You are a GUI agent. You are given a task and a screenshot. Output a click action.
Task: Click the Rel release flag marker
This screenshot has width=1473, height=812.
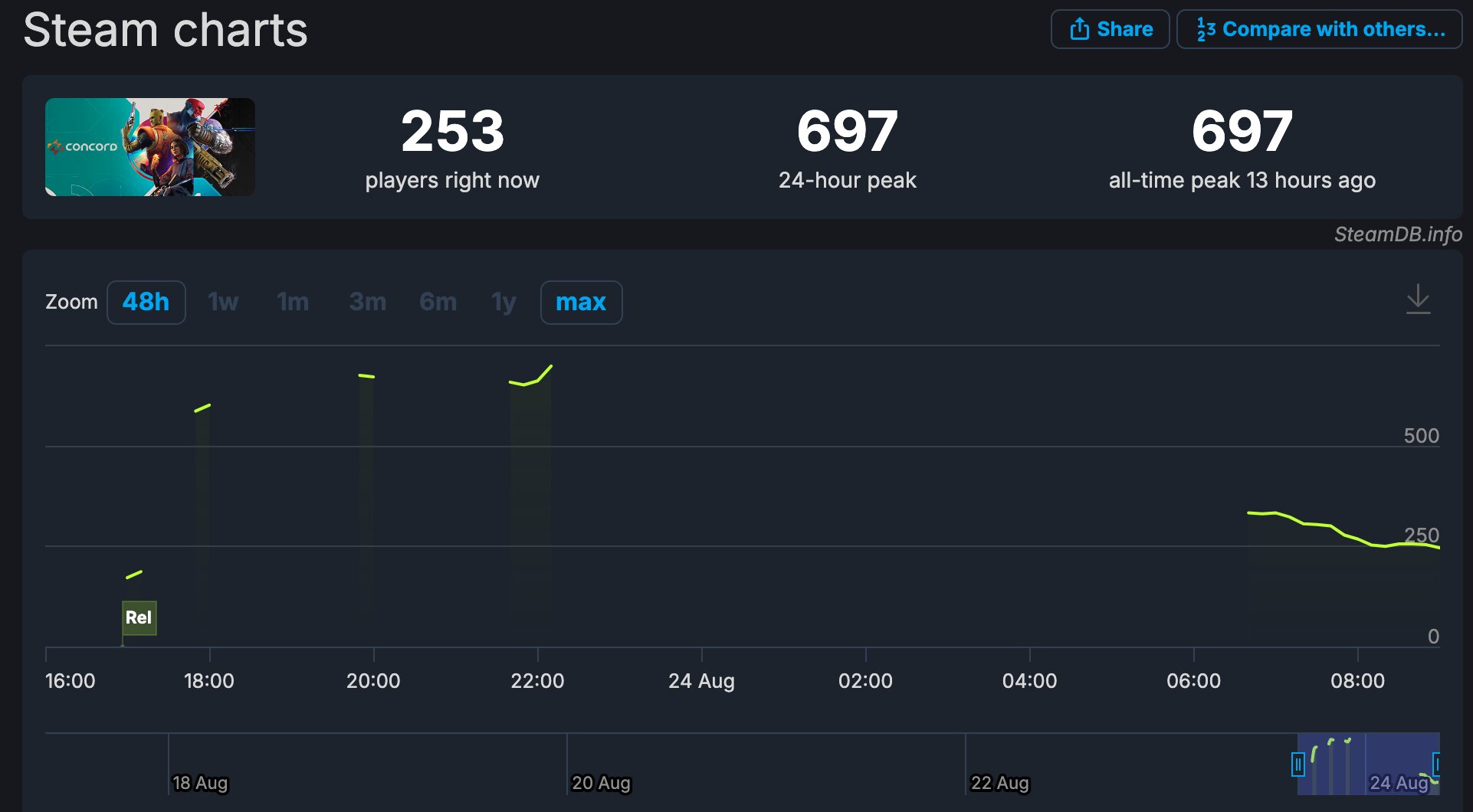(139, 617)
